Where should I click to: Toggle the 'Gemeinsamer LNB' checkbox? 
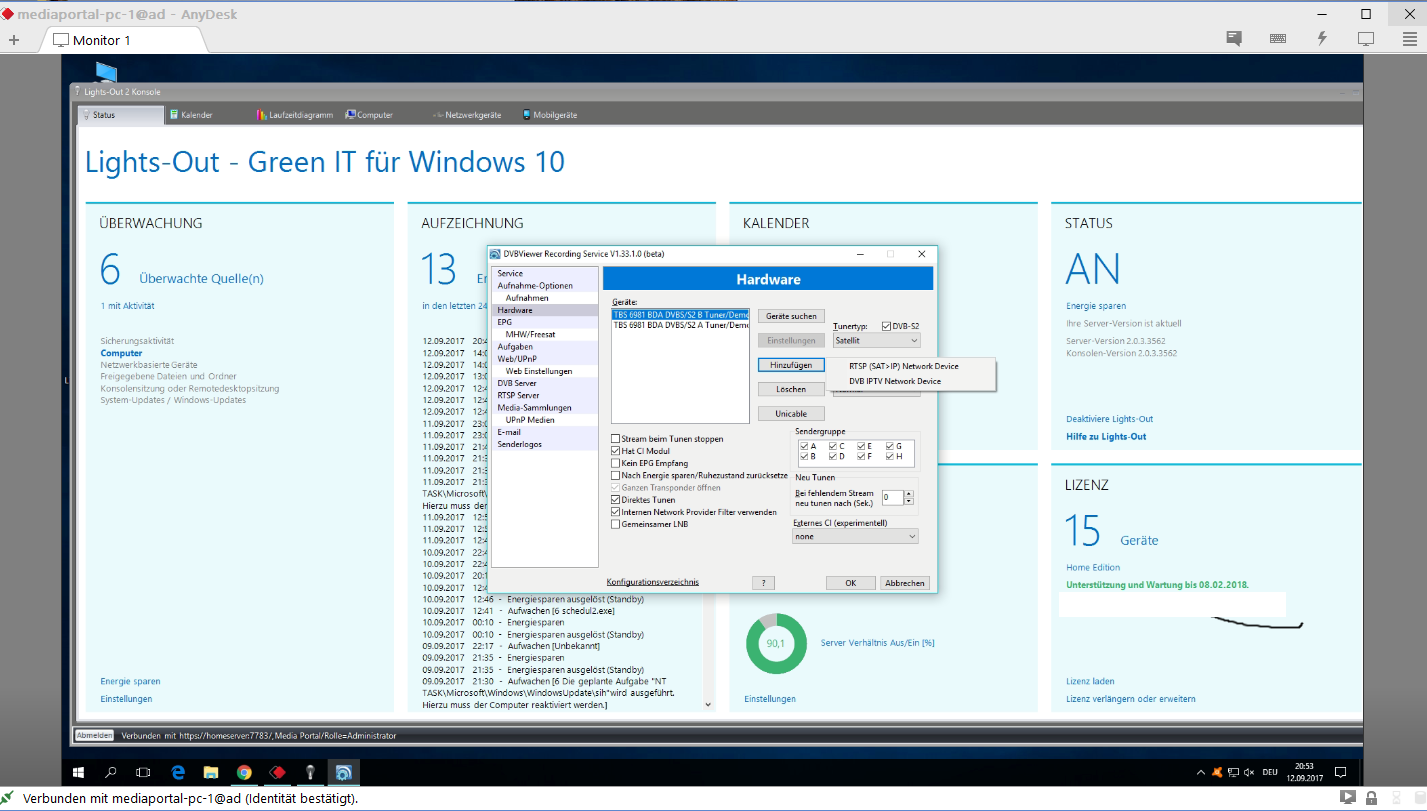[616, 524]
